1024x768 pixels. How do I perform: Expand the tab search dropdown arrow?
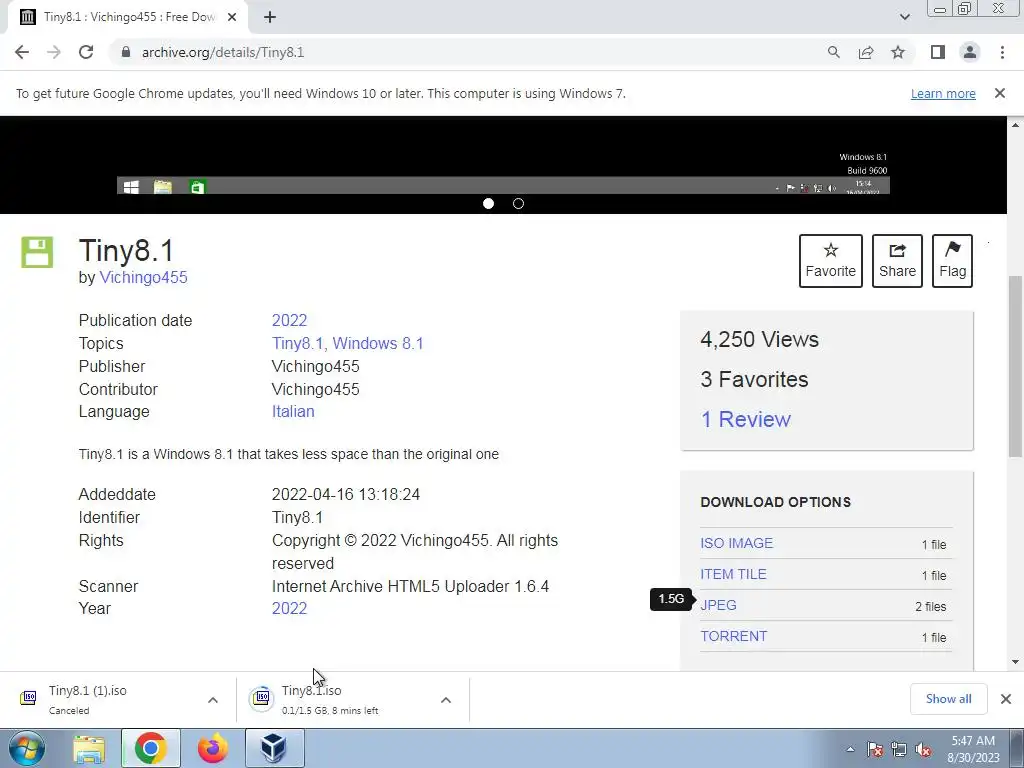[904, 17]
